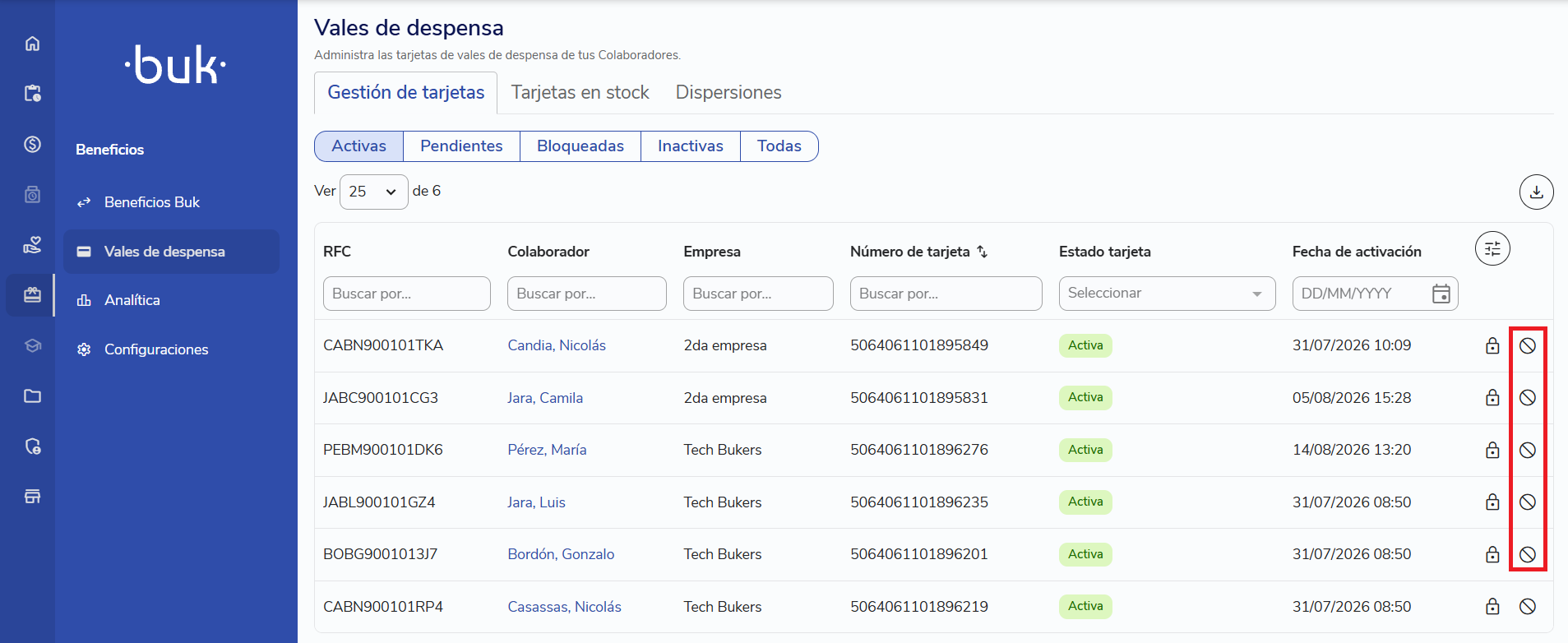Switch to Dispersiones tab

point(728,93)
